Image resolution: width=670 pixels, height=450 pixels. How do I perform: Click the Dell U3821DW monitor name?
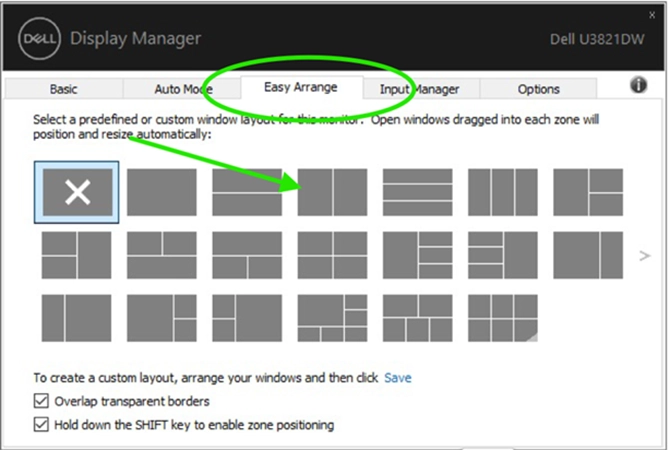click(597, 39)
